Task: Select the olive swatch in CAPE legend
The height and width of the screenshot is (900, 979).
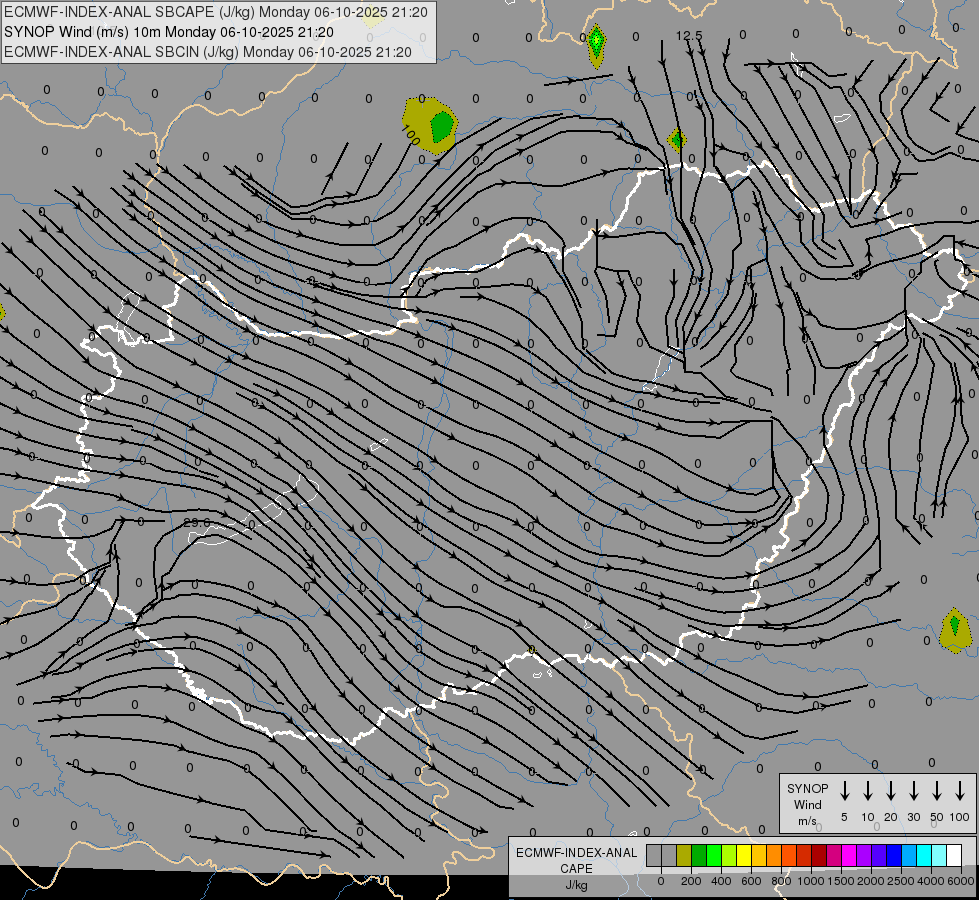Action: (684, 855)
